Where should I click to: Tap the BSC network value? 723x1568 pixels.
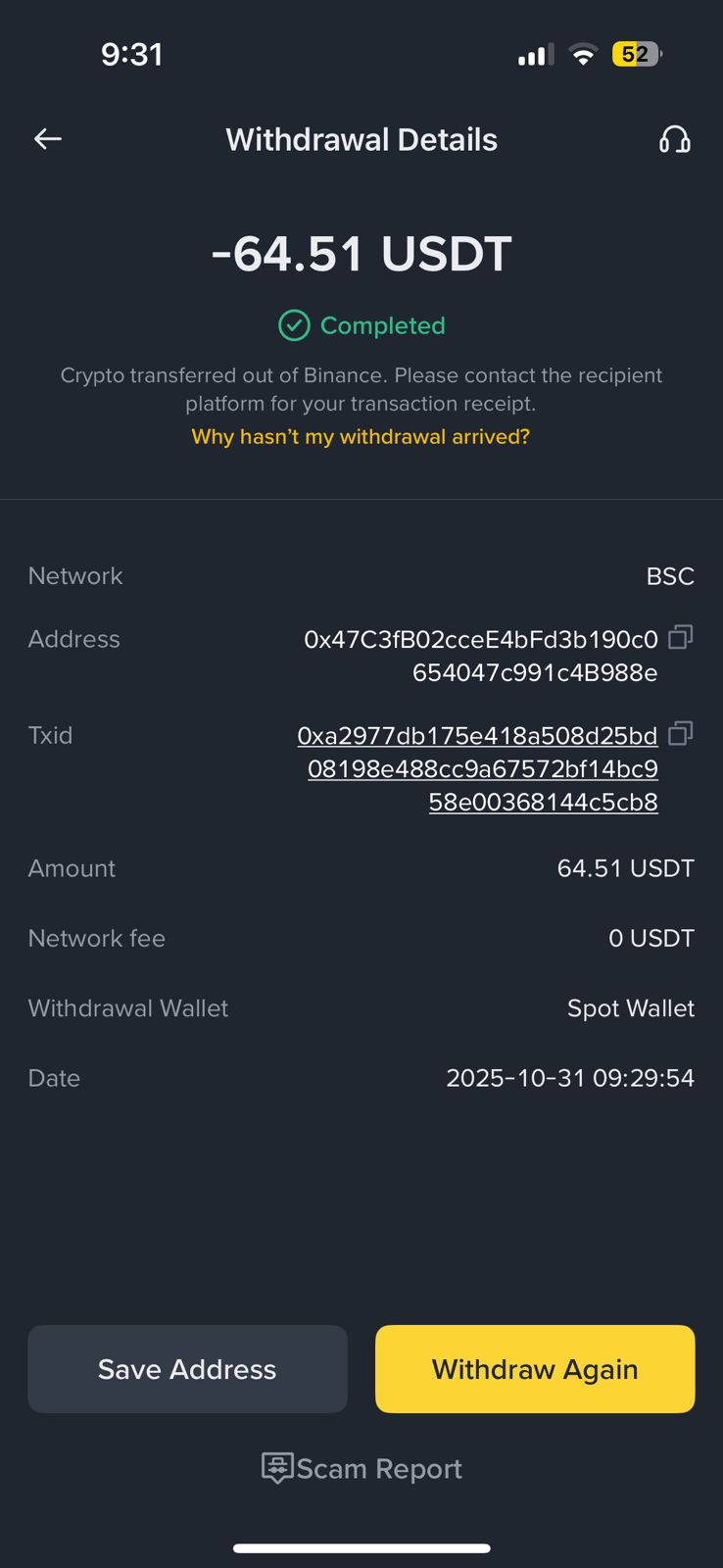pos(670,576)
